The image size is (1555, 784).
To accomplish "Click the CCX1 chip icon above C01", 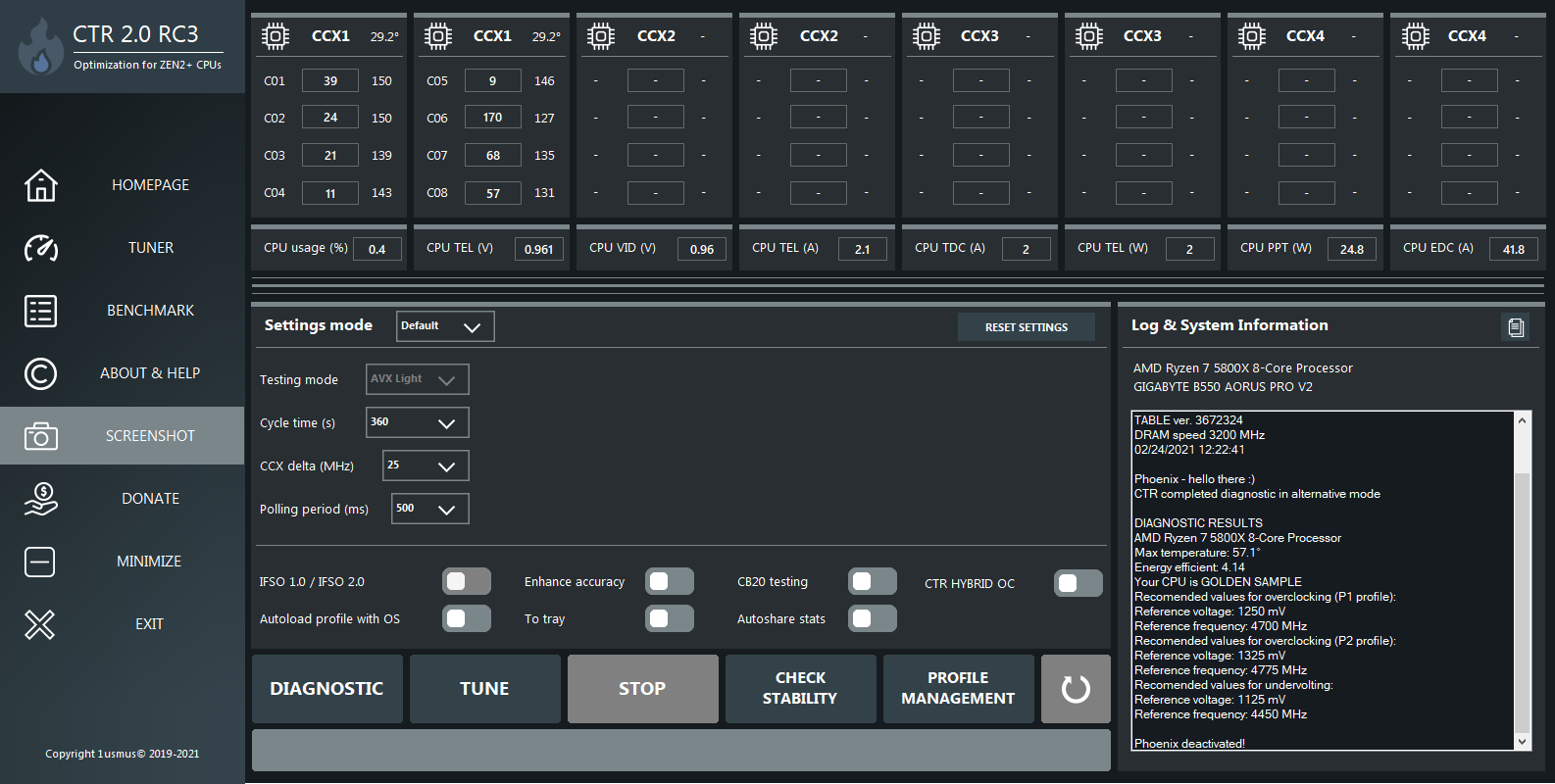I will pyautogui.click(x=276, y=36).
